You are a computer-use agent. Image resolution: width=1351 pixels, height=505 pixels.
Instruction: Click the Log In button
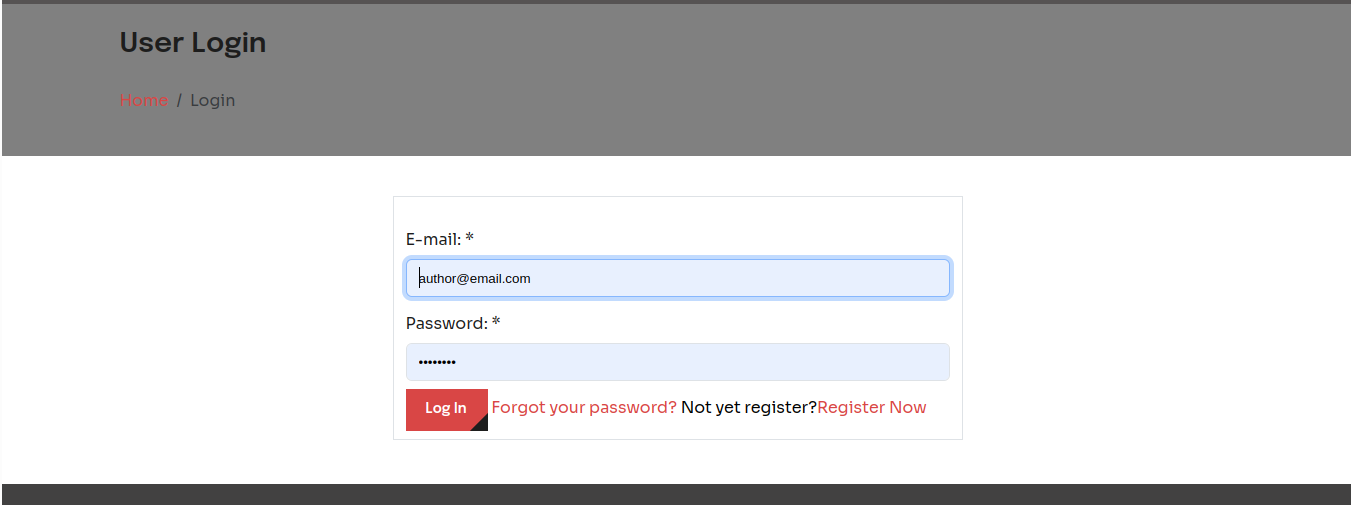[445, 408]
